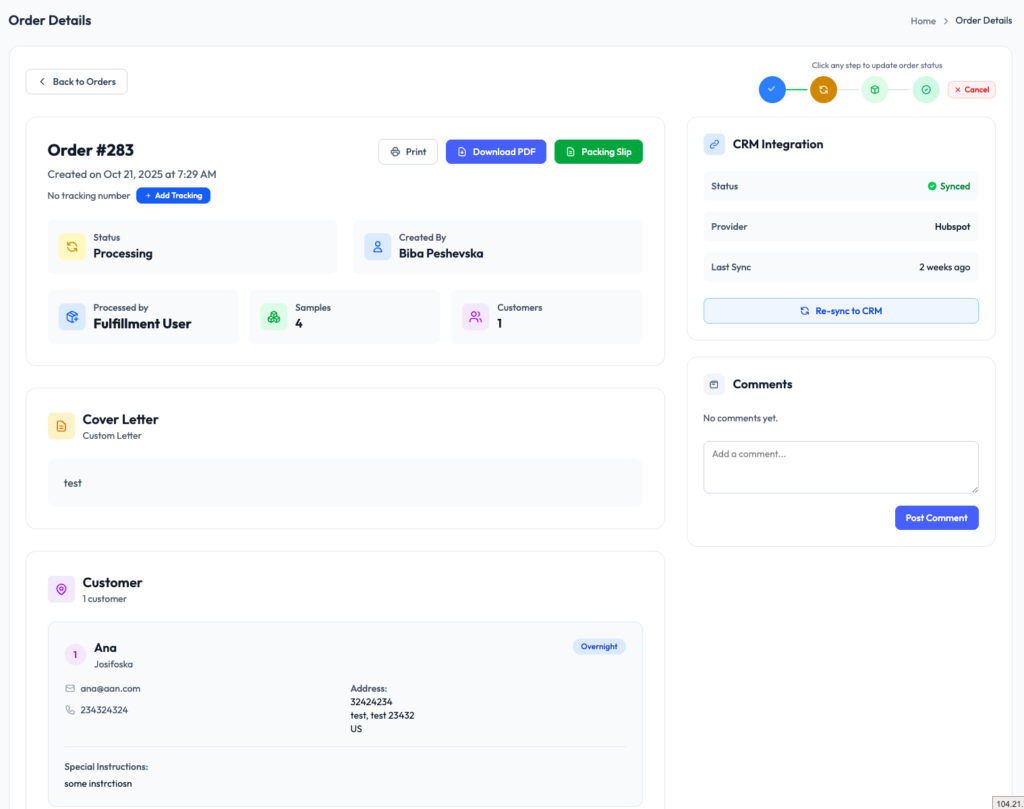The image size is (1024, 809).
Task: Select the orange Processing status step
Action: click(823, 90)
